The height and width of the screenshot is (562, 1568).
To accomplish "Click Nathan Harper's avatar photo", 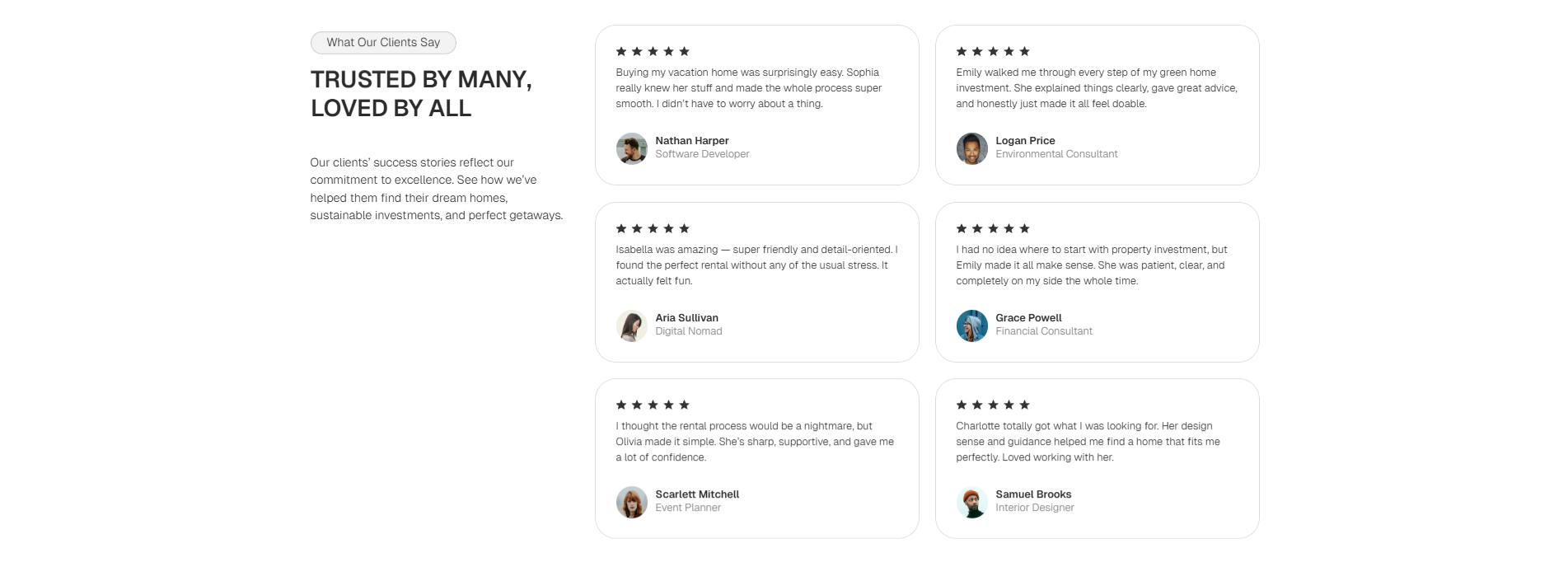I will click(632, 148).
